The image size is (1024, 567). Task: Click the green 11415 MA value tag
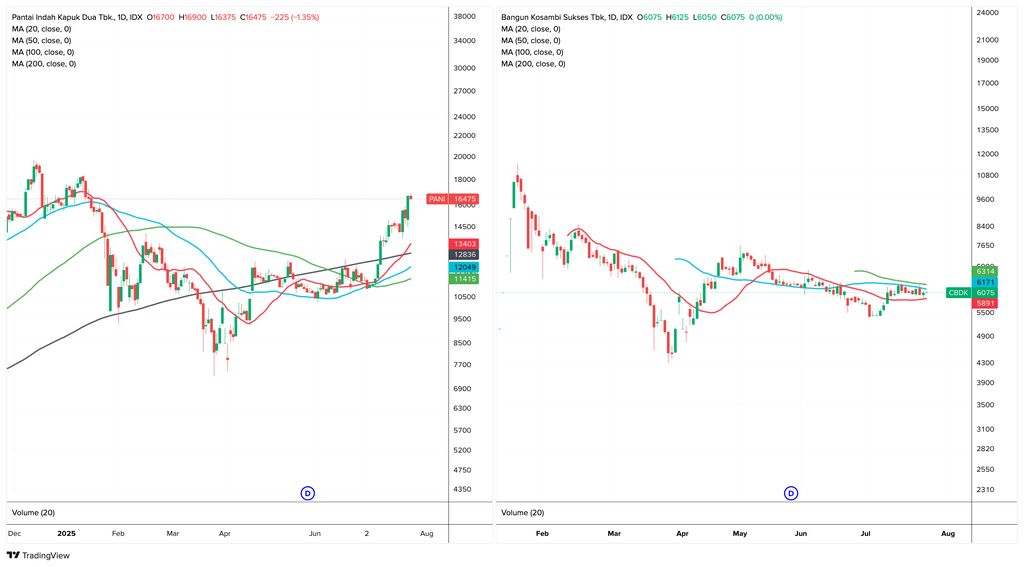tap(464, 279)
